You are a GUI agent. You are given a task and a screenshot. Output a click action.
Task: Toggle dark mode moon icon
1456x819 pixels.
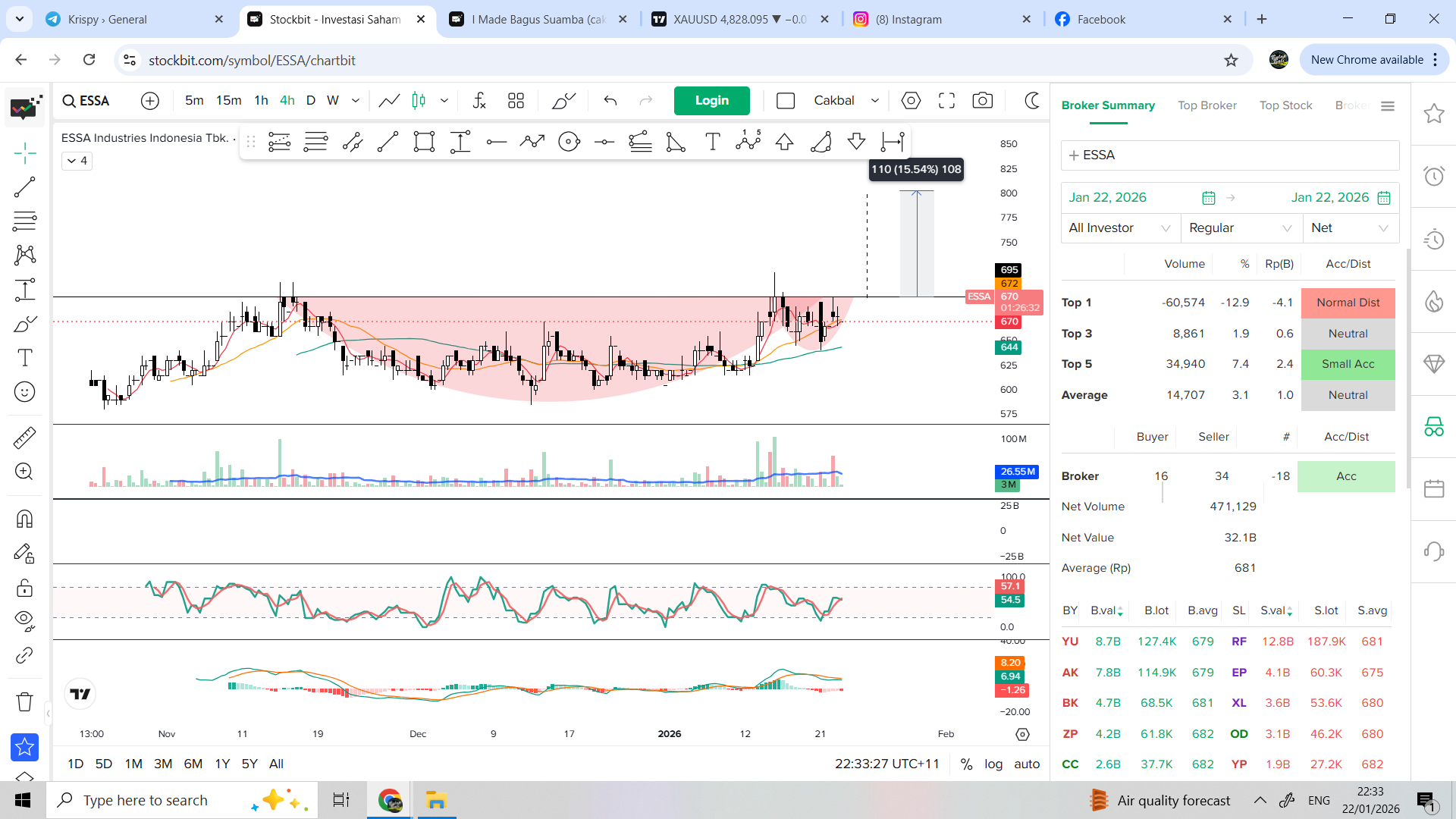(1032, 101)
